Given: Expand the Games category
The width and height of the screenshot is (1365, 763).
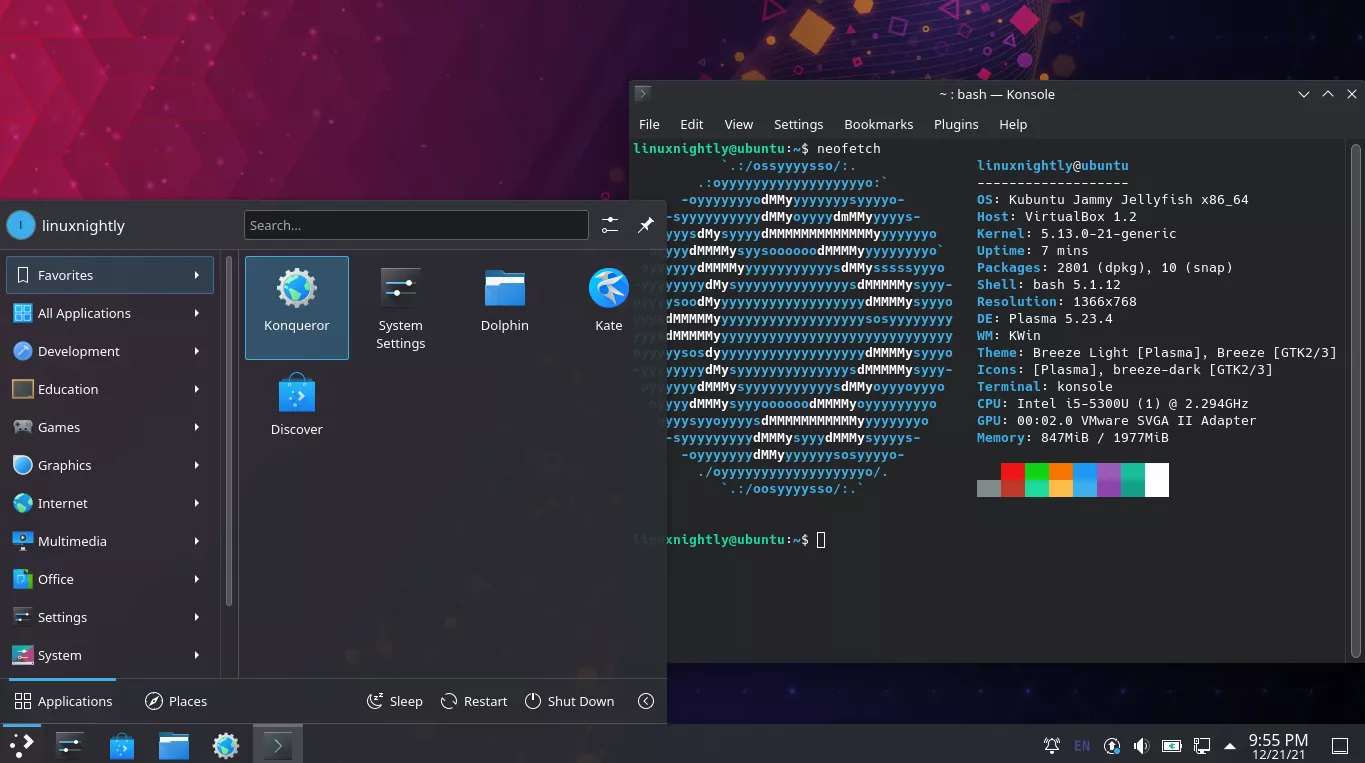Looking at the screenshot, I should (110, 427).
